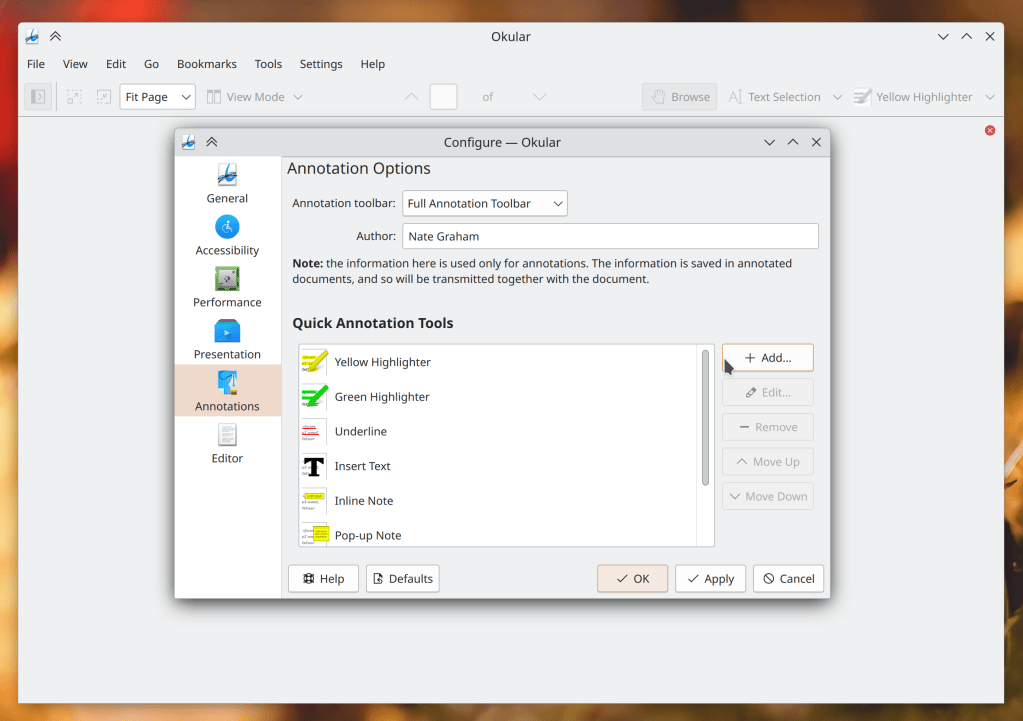Click the annotation tools list scrollbar
This screenshot has width=1023, height=721.
(x=705, y=418)
